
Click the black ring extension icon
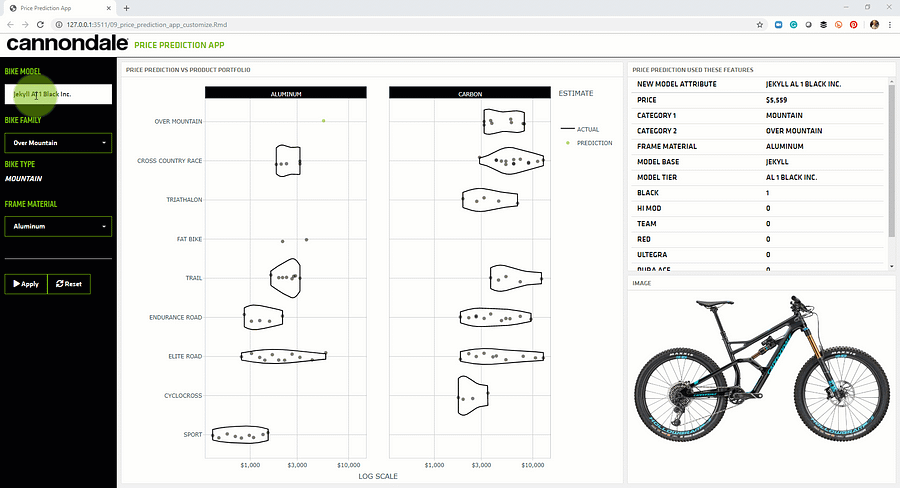(x=808, y=25)
